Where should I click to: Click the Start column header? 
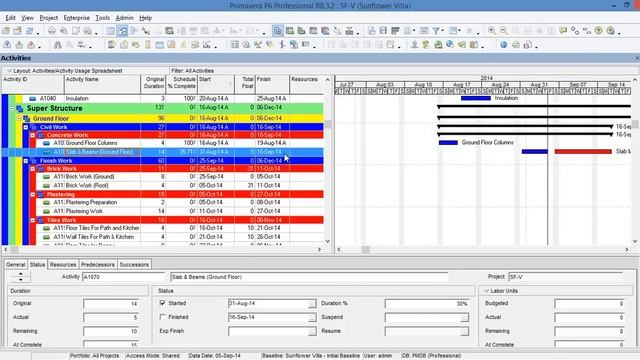coord(216,84)
